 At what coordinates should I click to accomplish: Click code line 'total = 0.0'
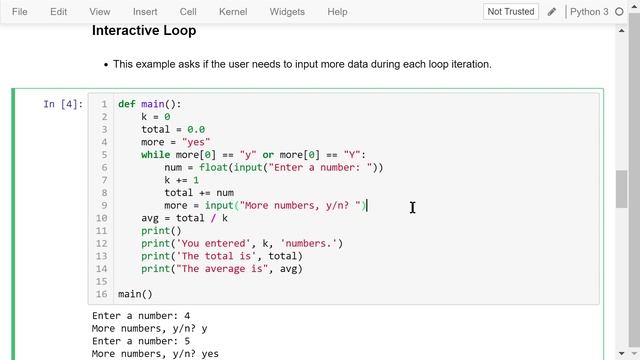(x=173, y=129)
